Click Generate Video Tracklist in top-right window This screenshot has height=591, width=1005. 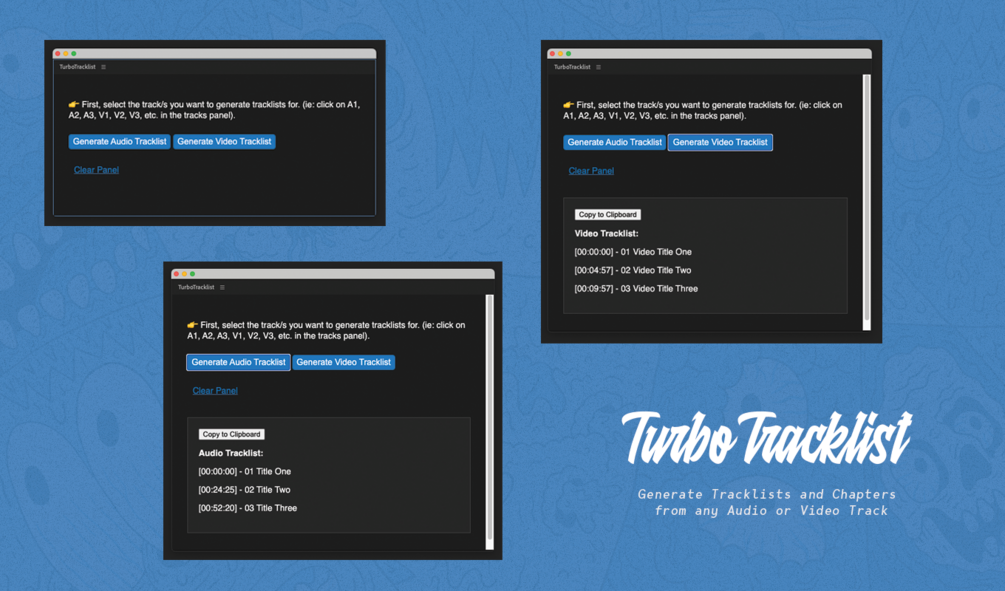coord(720,142)
